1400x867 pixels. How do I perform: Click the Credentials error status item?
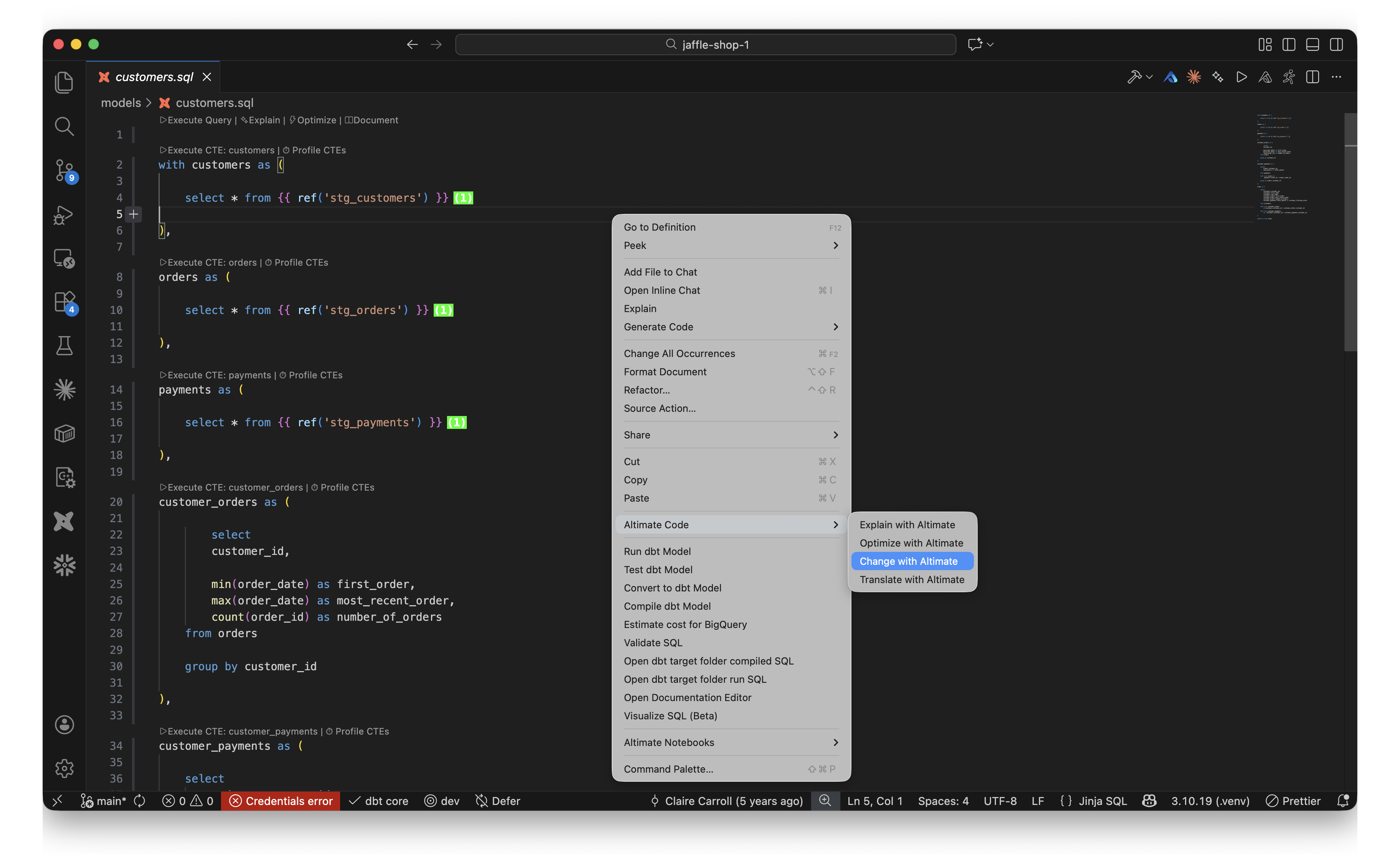[x=281, y=801]
